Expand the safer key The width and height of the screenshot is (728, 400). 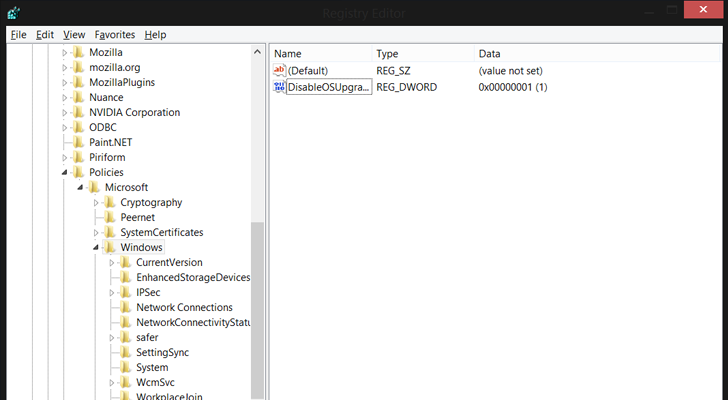[x=112, y=338]
